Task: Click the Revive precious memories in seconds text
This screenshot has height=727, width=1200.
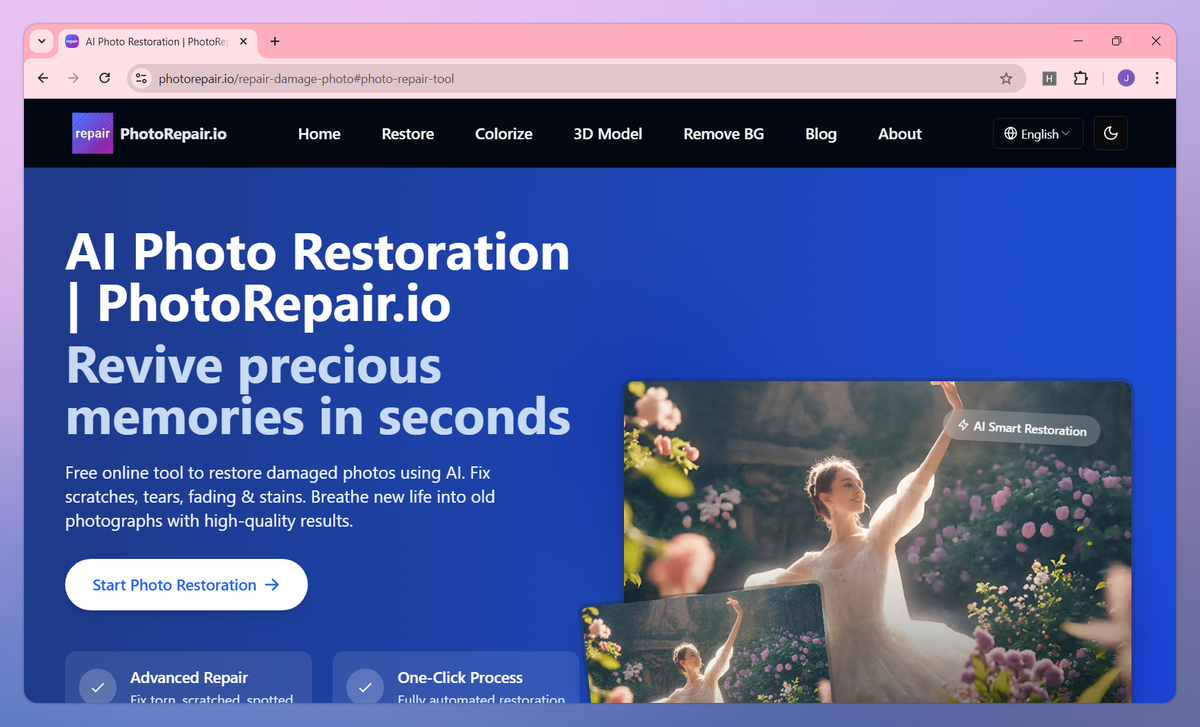Action: pos(318,391)
